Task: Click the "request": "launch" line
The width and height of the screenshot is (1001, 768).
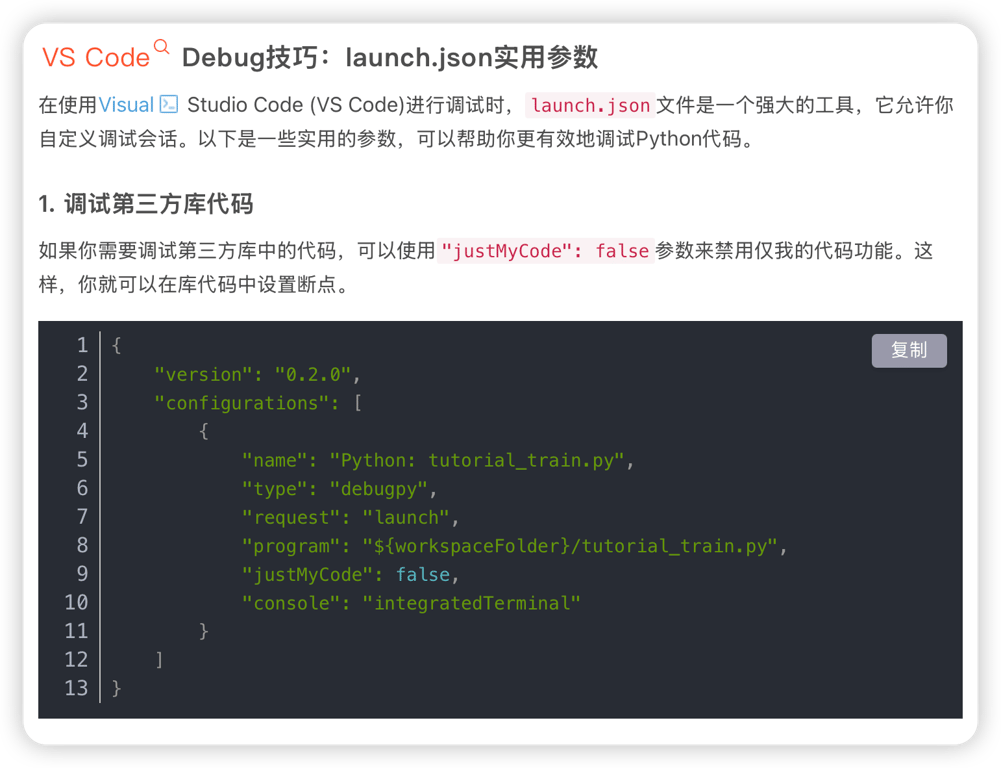Action: coord(350,517)
